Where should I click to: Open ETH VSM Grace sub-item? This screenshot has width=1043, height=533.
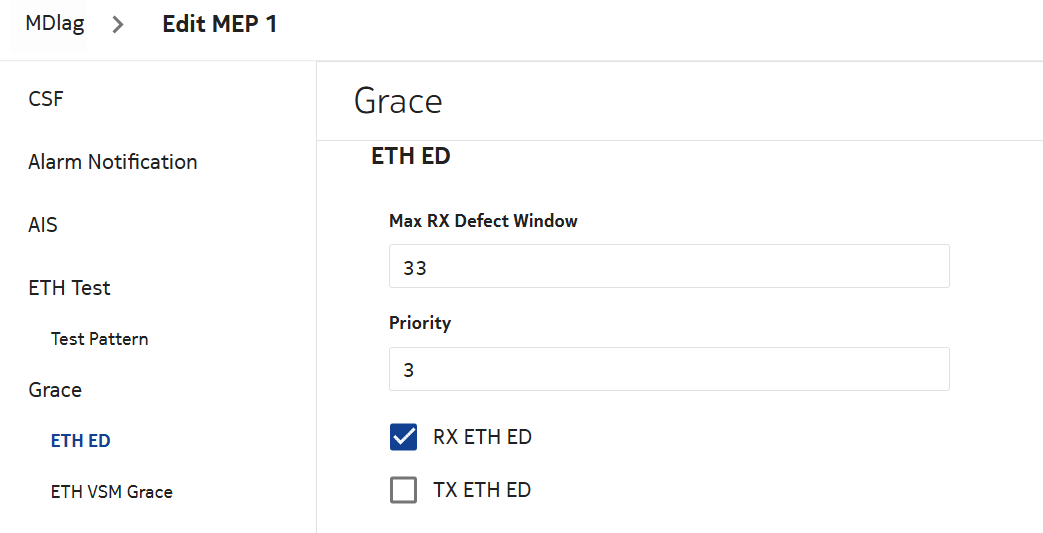[x=111, y=492]
